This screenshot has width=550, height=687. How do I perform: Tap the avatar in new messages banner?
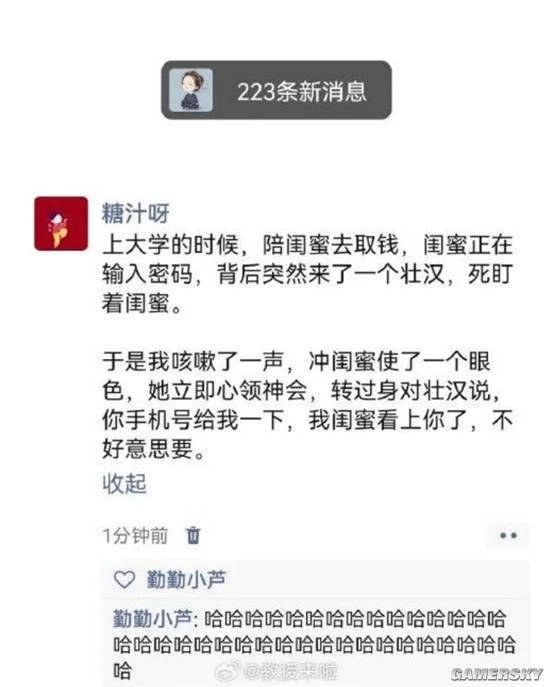[x=191, y=90]
